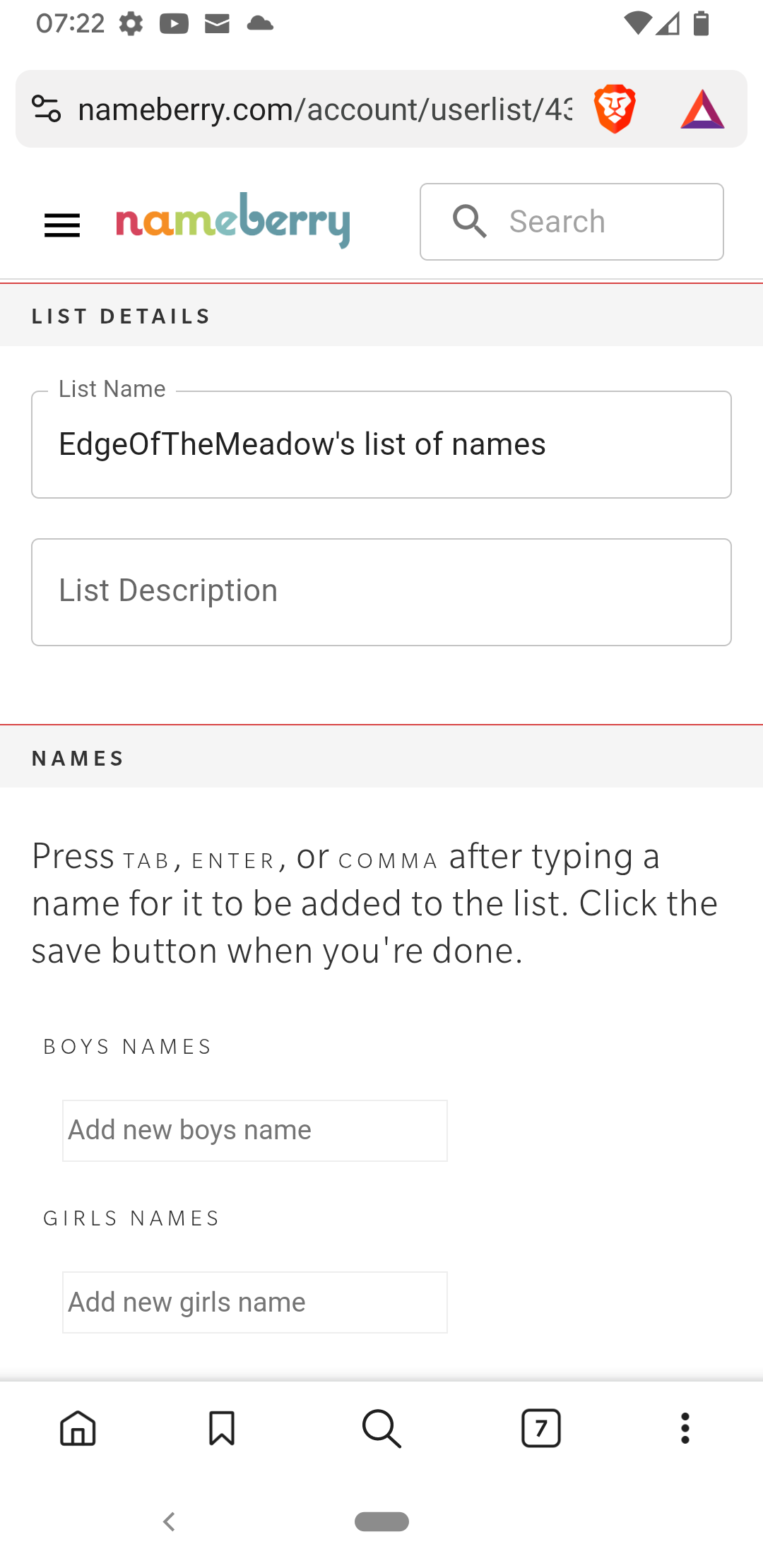This screenshot has width=763, height=1568.
Task: Go to browser home via house icon
Action: pyautogui.click(x=78, y=1428)
